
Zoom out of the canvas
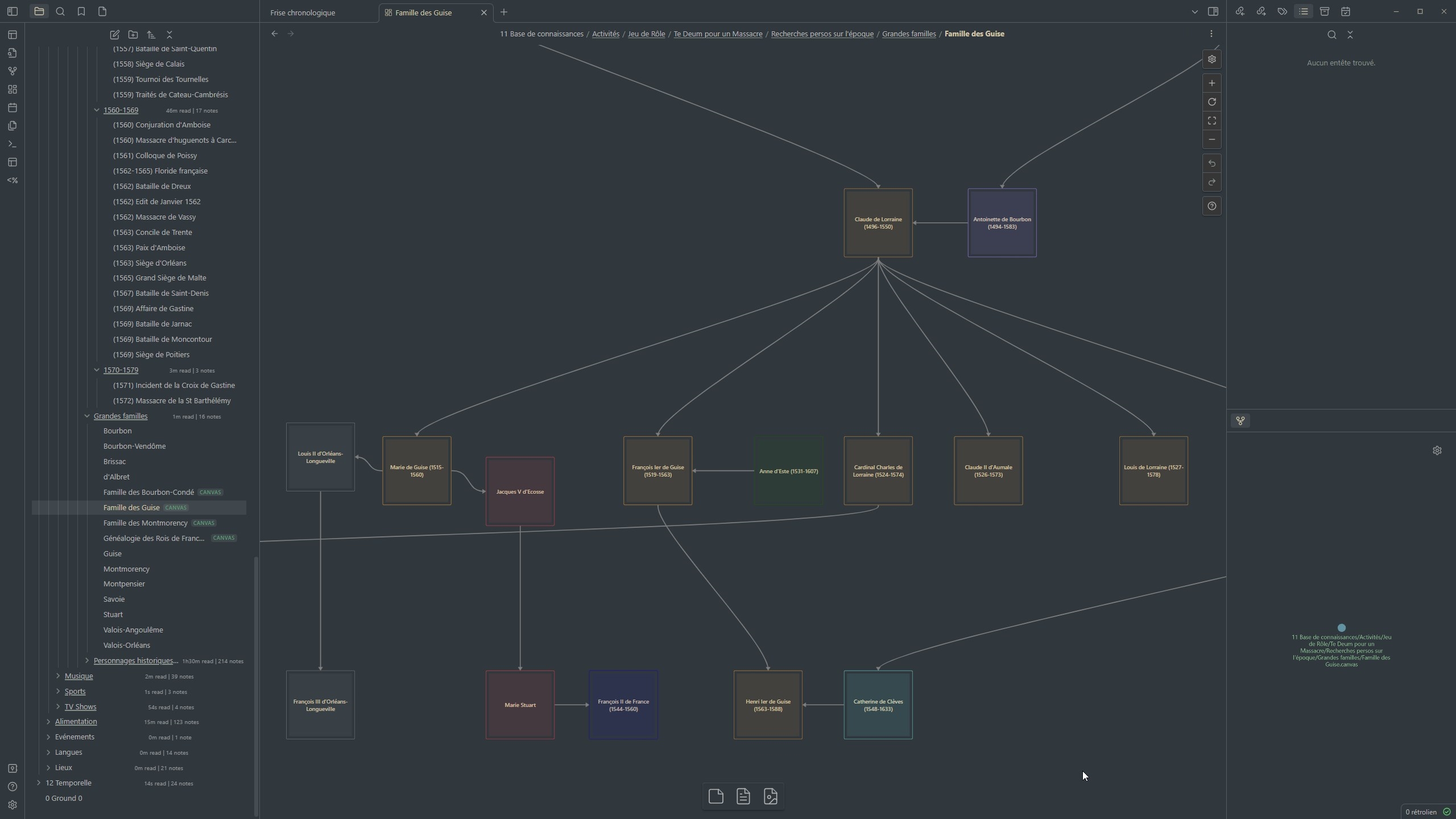click(x=1211, y=139)
